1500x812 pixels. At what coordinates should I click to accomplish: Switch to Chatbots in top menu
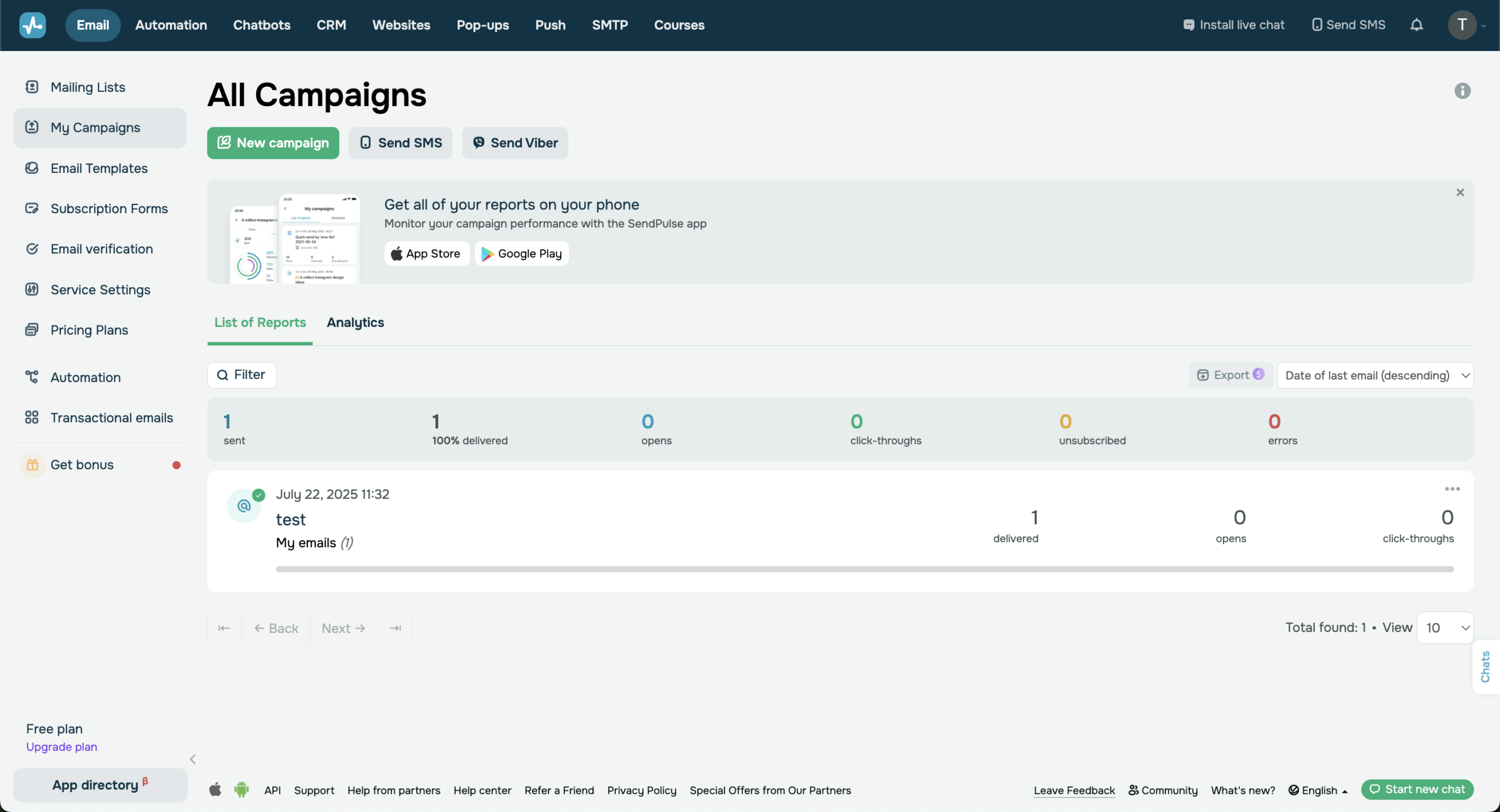[262, 25]
